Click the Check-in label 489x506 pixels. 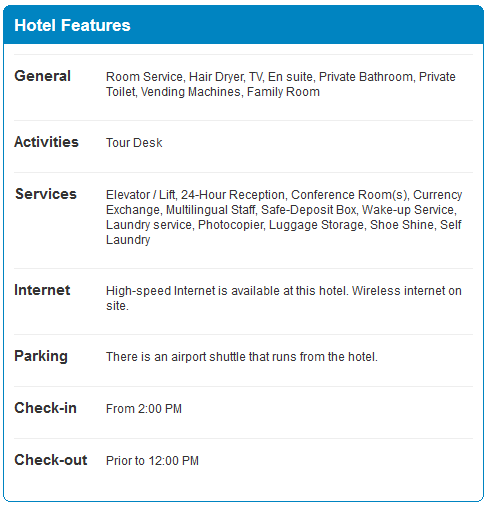tap(45, 408)
